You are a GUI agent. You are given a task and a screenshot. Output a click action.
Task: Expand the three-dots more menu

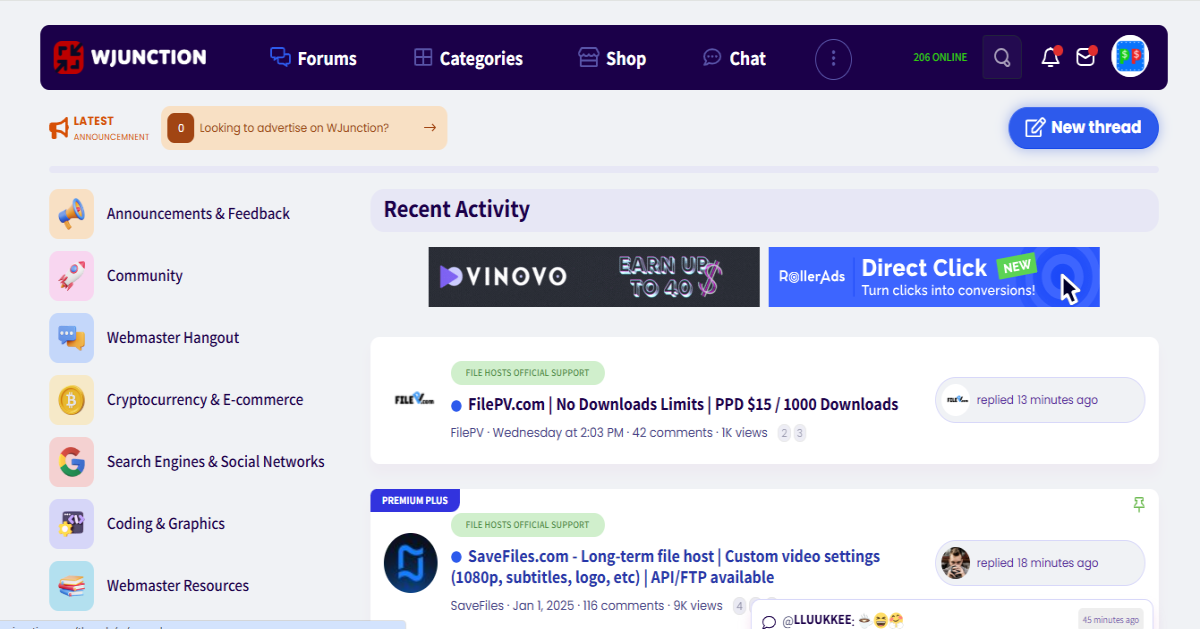pos(833,59)
